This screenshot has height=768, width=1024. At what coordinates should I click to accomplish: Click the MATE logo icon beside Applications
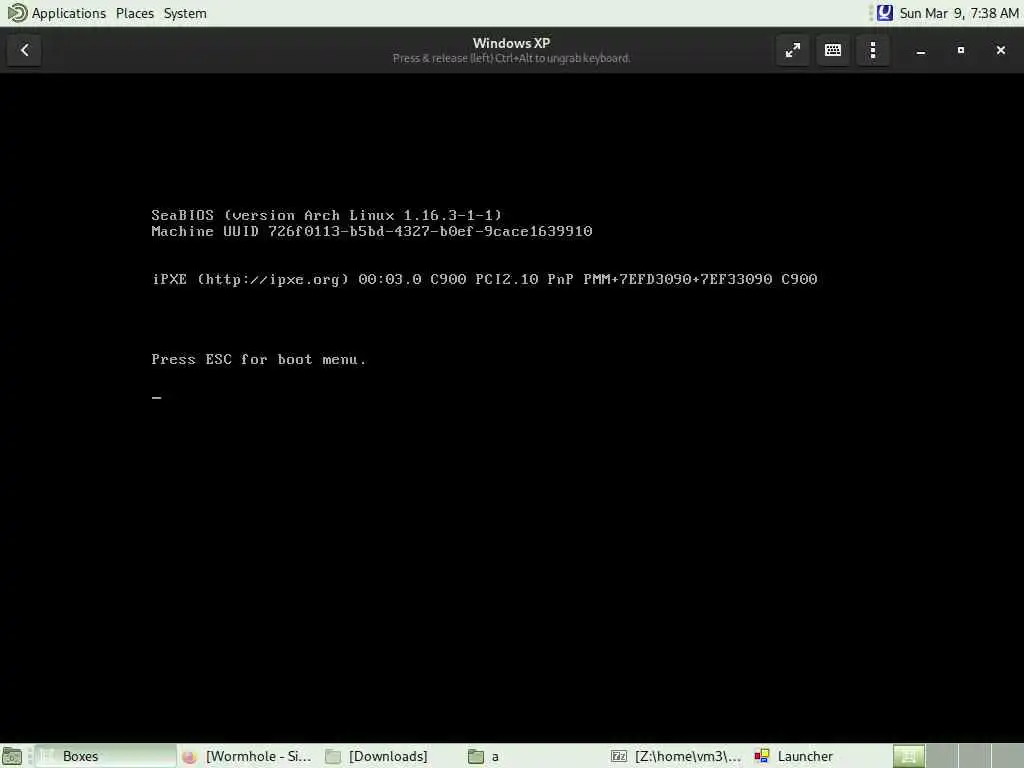[x=17, y=13]
